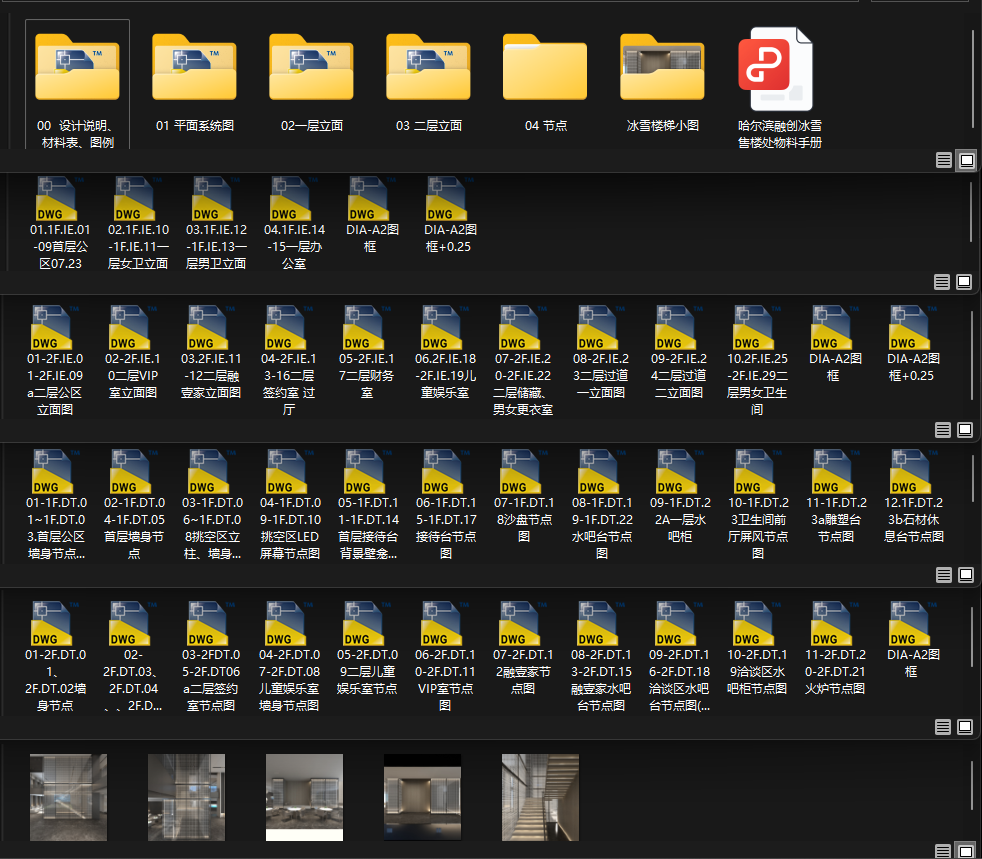Screen dimensions: 982x859
Task: Click the 08-2F.DT.13 融壹家水吧台节点图 file name
Action: click(x=601, y=680)
